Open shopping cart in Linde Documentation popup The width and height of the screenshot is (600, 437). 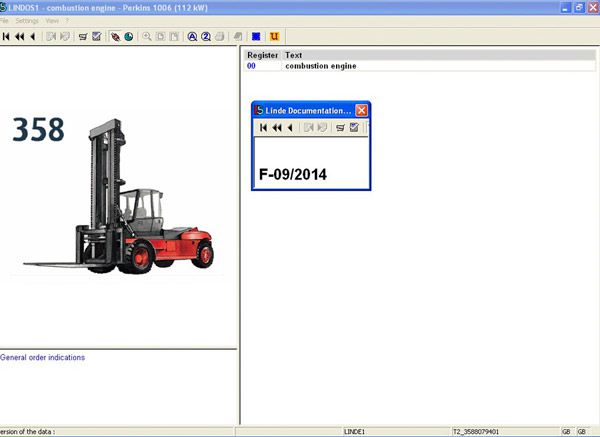pos(340,127)
